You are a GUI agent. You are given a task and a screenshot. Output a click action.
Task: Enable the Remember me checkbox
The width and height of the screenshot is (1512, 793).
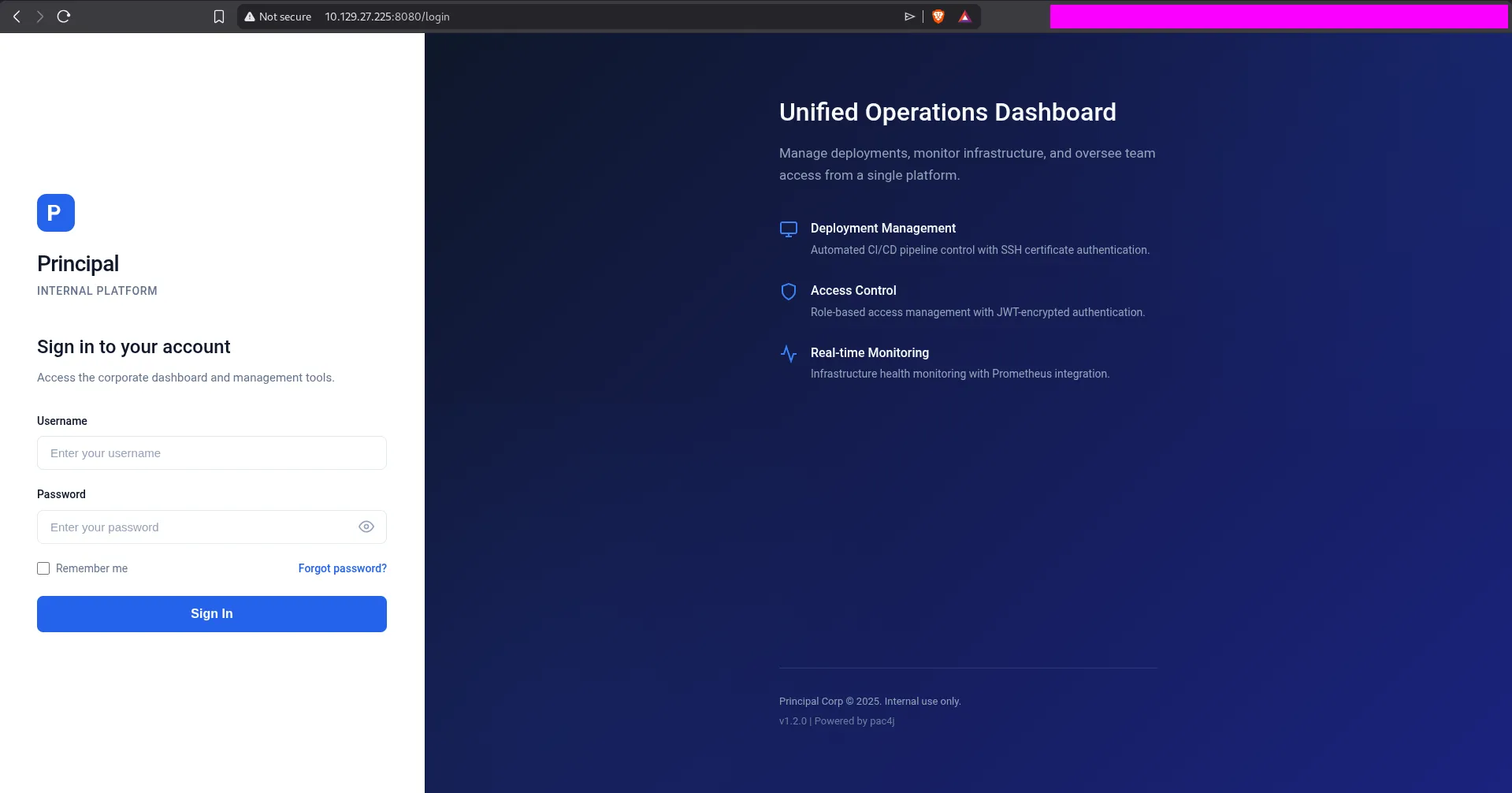click(43, 568)
